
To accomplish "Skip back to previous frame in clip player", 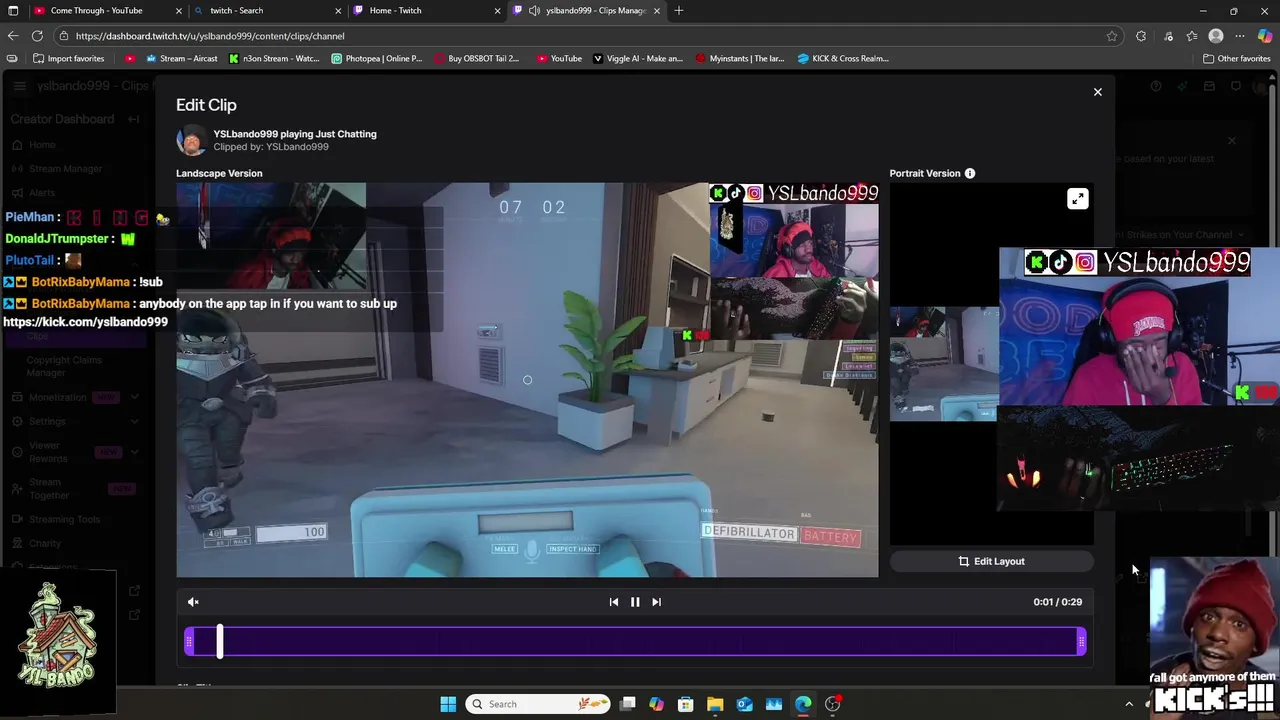I will click(614, 602).
